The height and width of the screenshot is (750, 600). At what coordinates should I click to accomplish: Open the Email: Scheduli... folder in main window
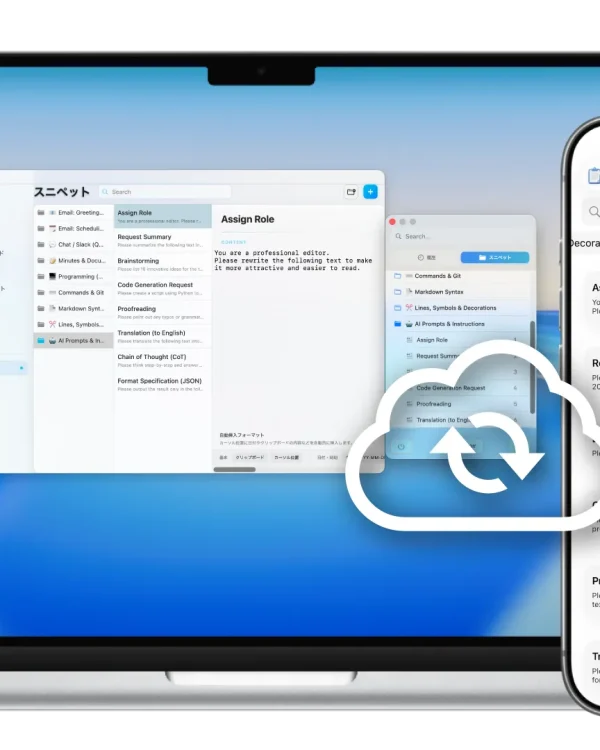click(73, 229)
